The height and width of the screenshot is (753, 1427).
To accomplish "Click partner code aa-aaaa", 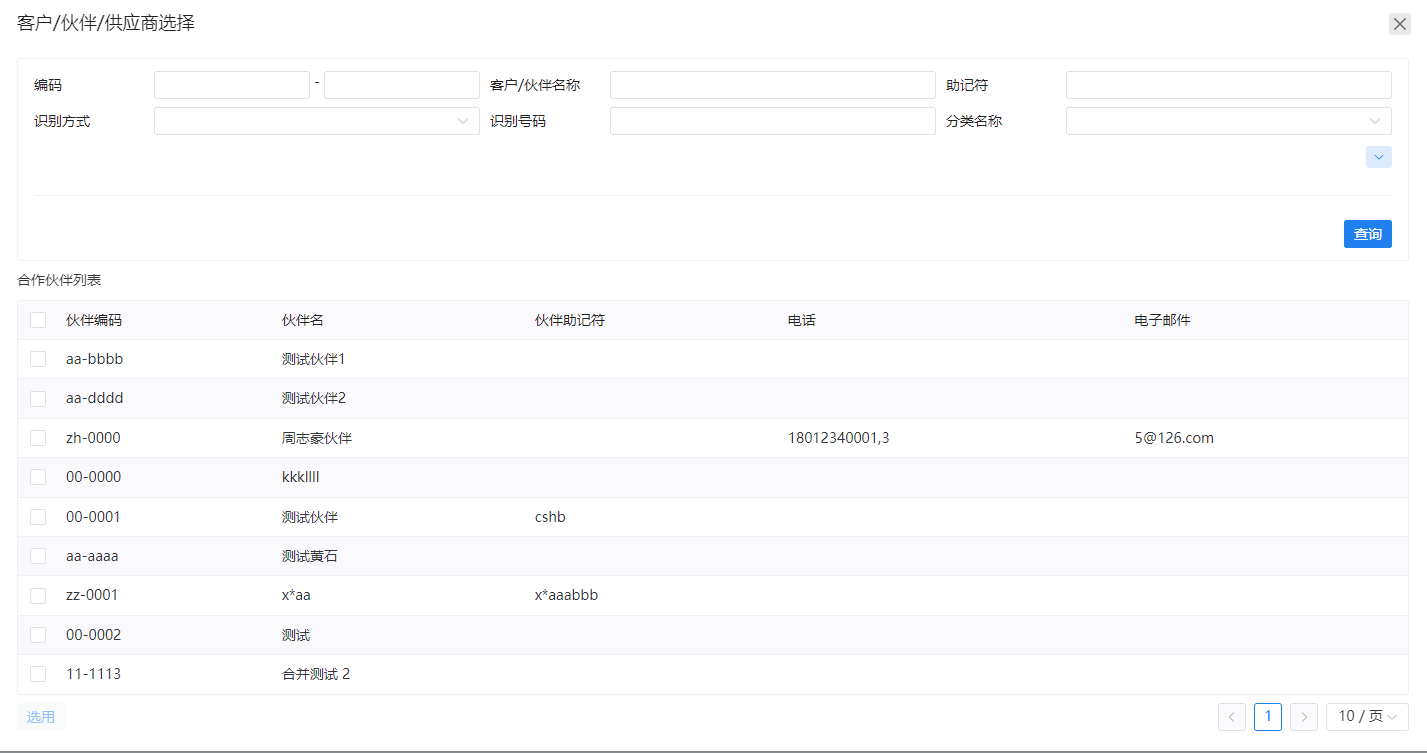I will [x=92, y=556].
